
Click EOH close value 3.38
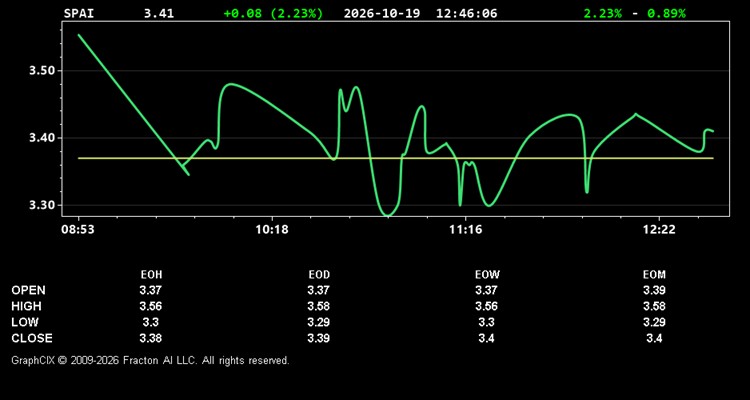click(x=151, y=338)
